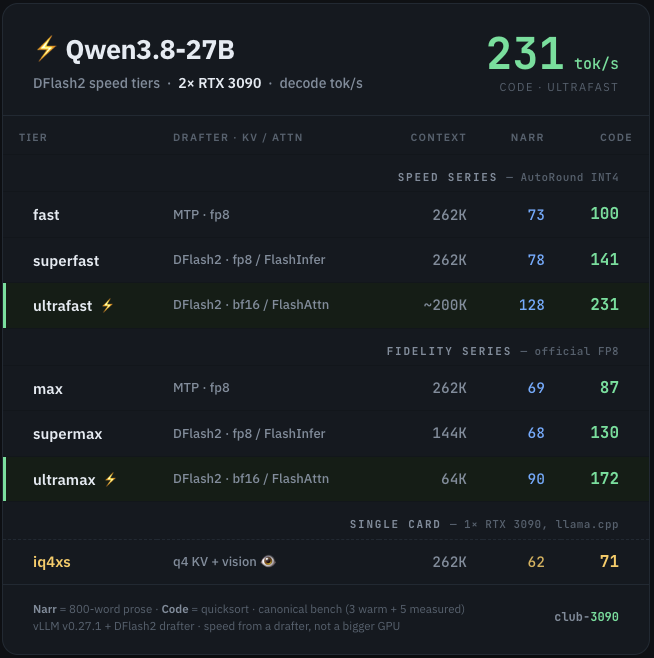The image size is (654, 658).
Task: Click narr value 68 in supermax row
Action: 536,433
